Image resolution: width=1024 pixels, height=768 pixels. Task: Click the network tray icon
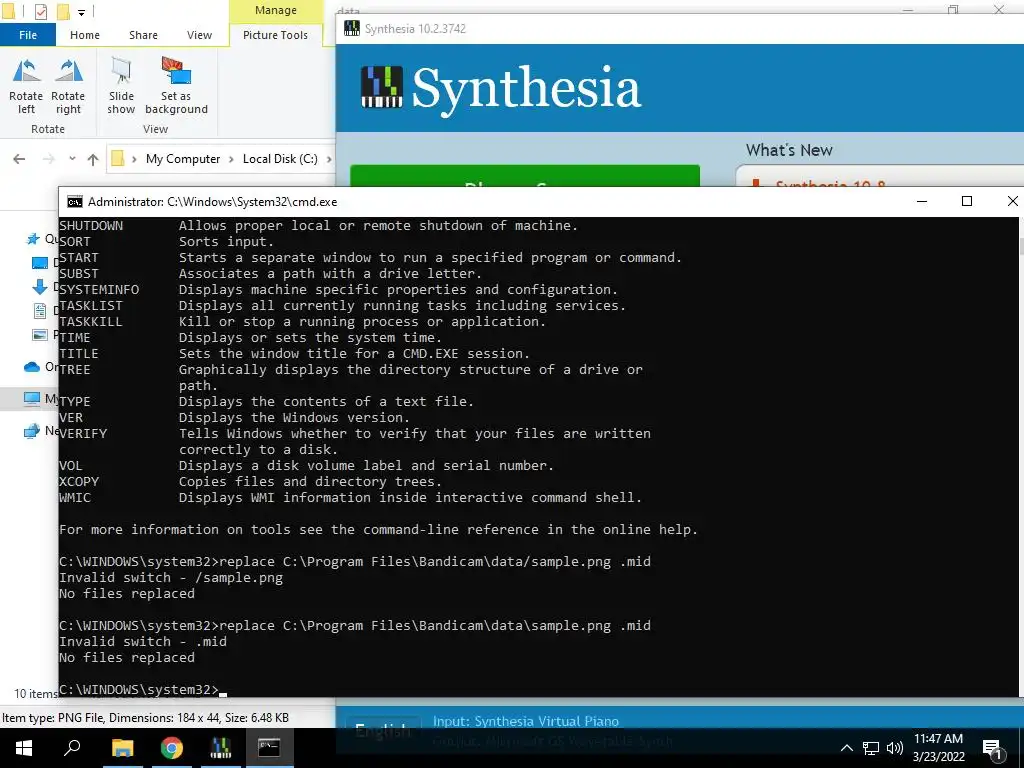click(871, 748)
